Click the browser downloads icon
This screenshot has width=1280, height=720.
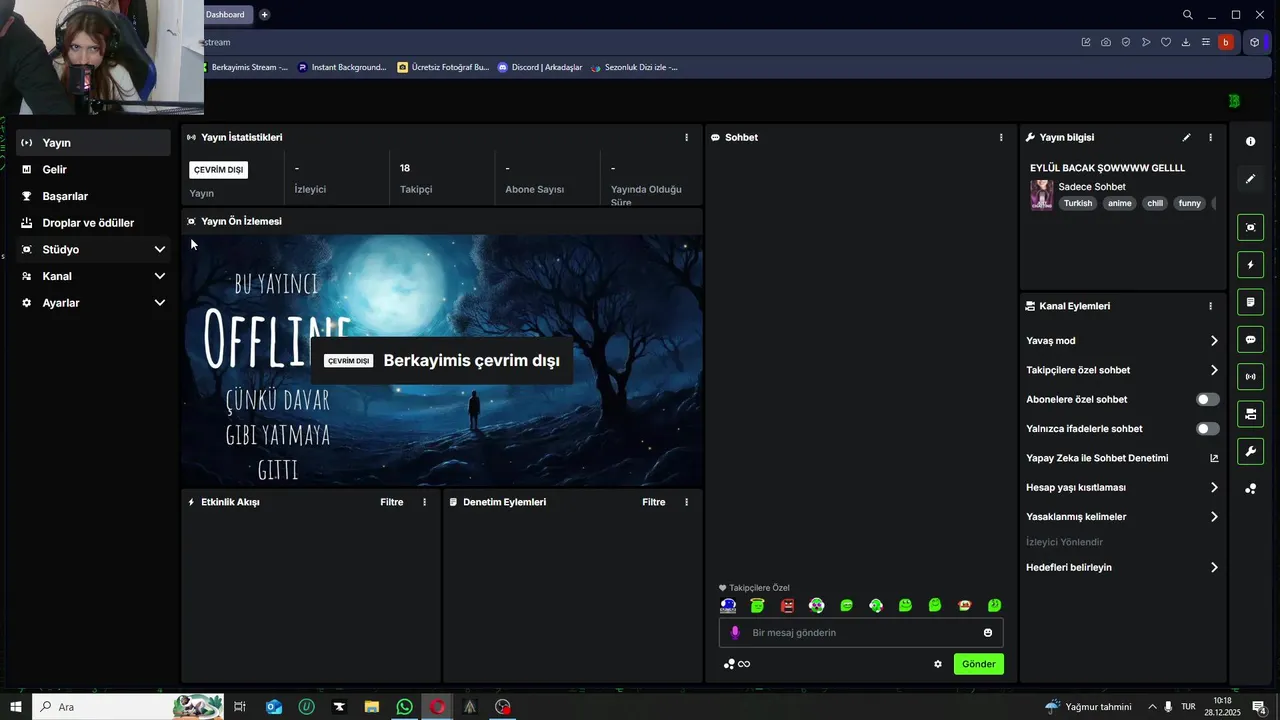pos(1186,42)
